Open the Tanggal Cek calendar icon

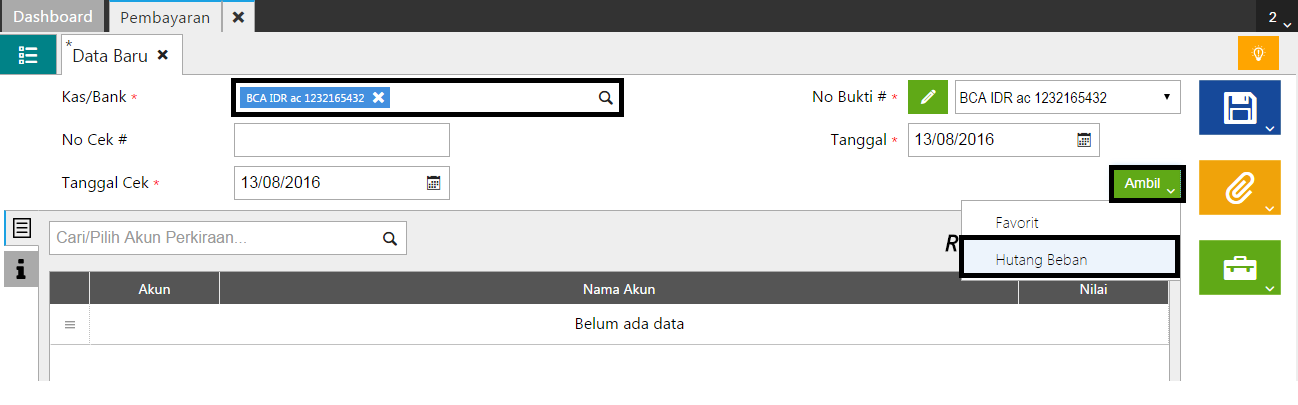coord(433,183)
